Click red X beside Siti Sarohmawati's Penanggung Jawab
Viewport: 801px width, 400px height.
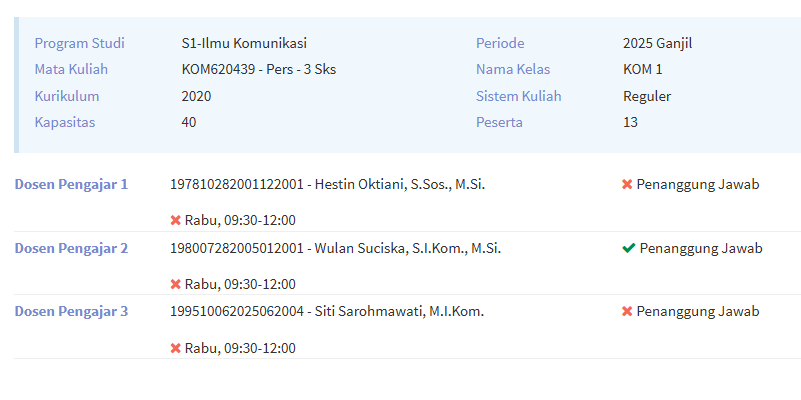click(x=627, y=311)
